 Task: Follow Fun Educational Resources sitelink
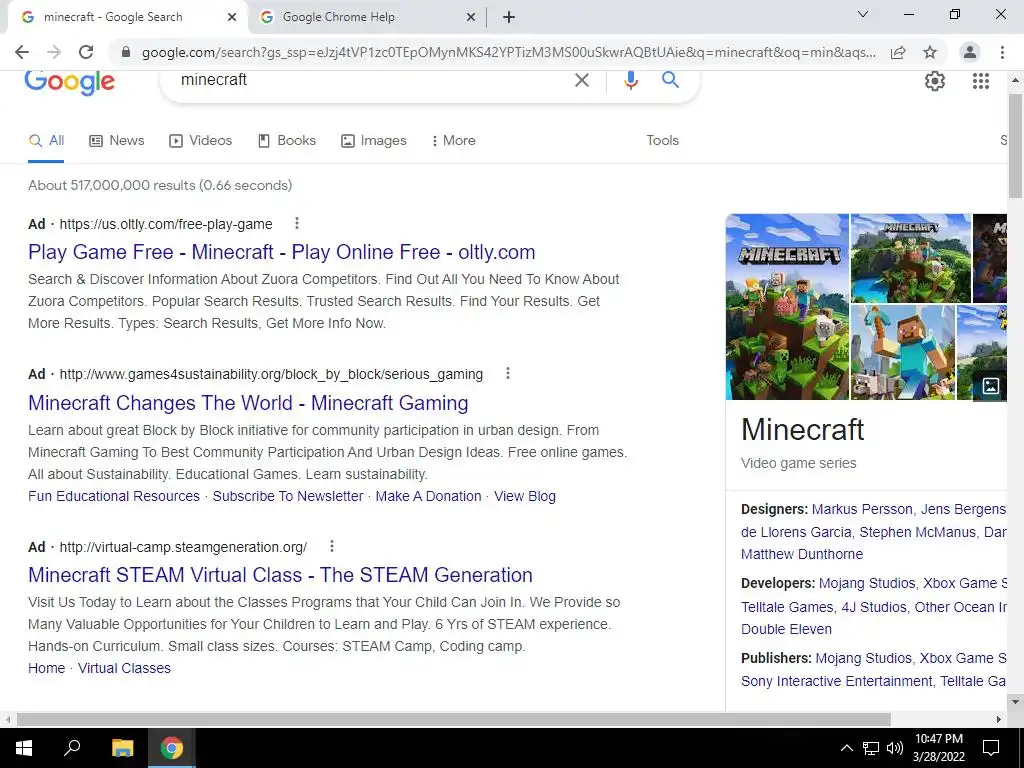pyautogui.click(x=114, y=496)
